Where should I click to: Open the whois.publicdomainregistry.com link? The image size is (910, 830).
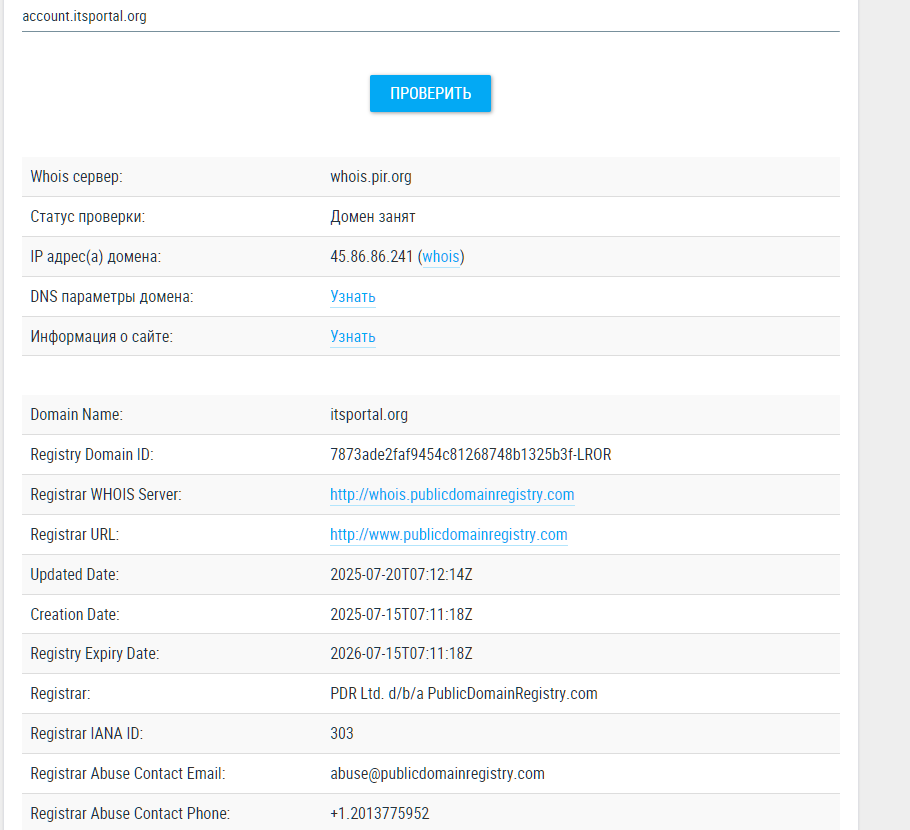click(452, 495)
